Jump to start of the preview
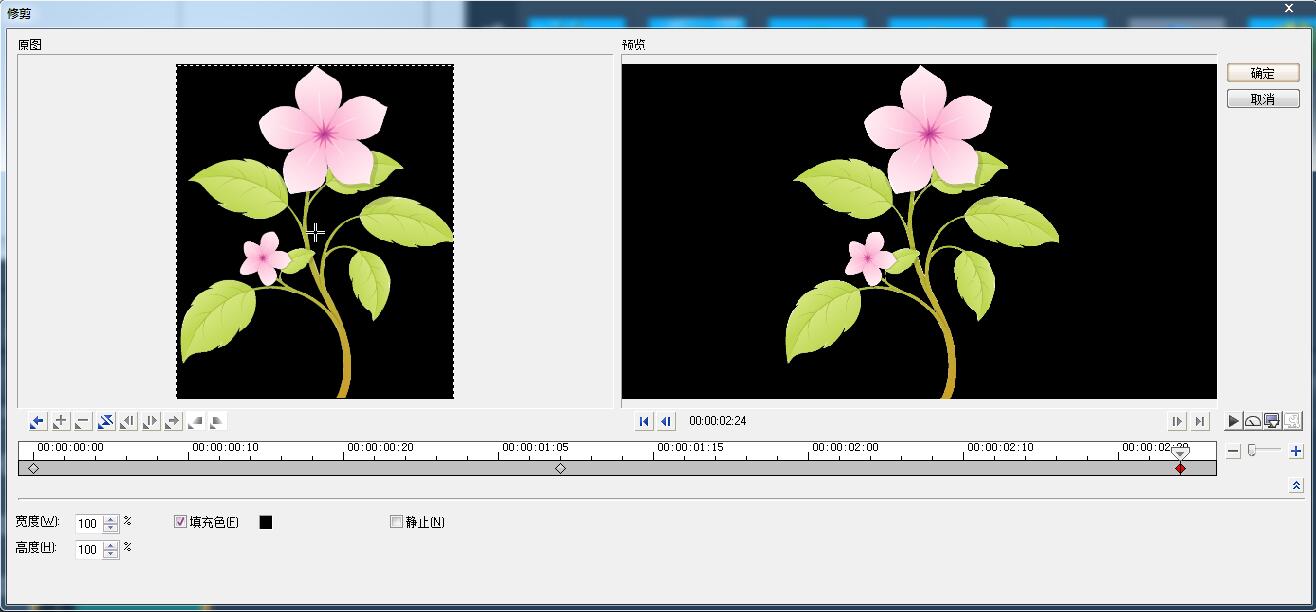 click(645, 422)
